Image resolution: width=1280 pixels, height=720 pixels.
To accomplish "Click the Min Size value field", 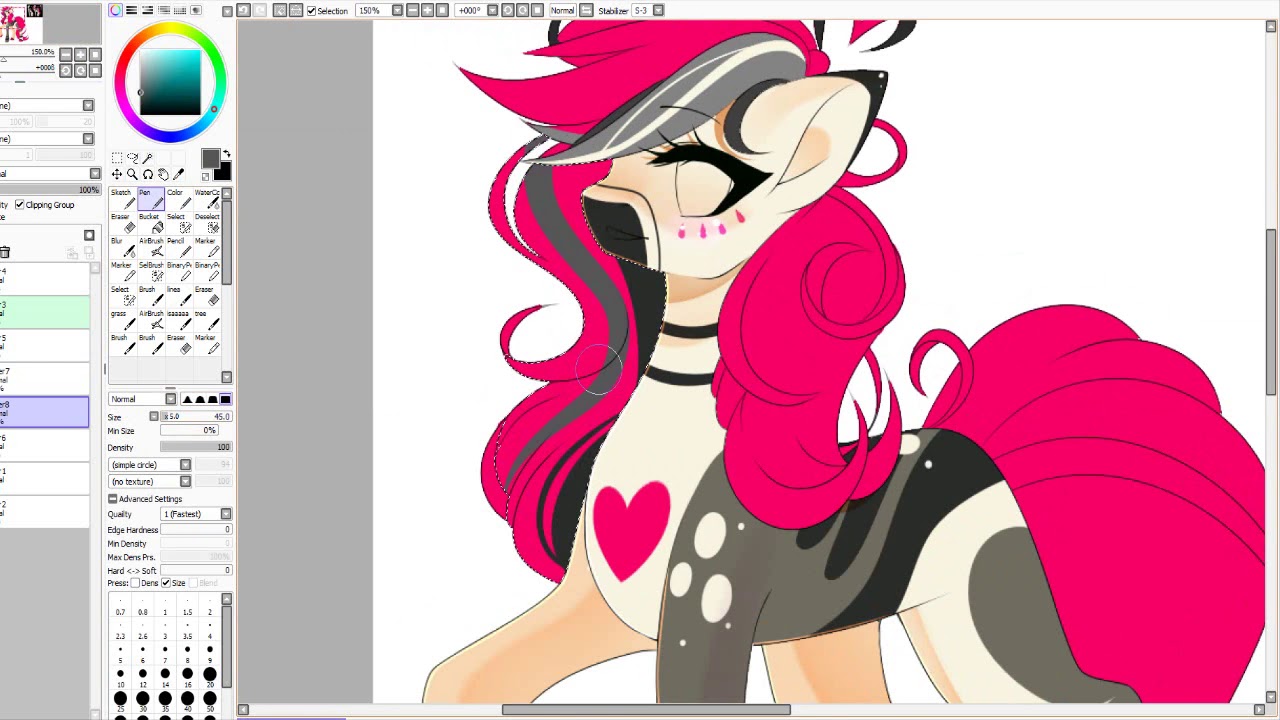I will coord(189,431).
